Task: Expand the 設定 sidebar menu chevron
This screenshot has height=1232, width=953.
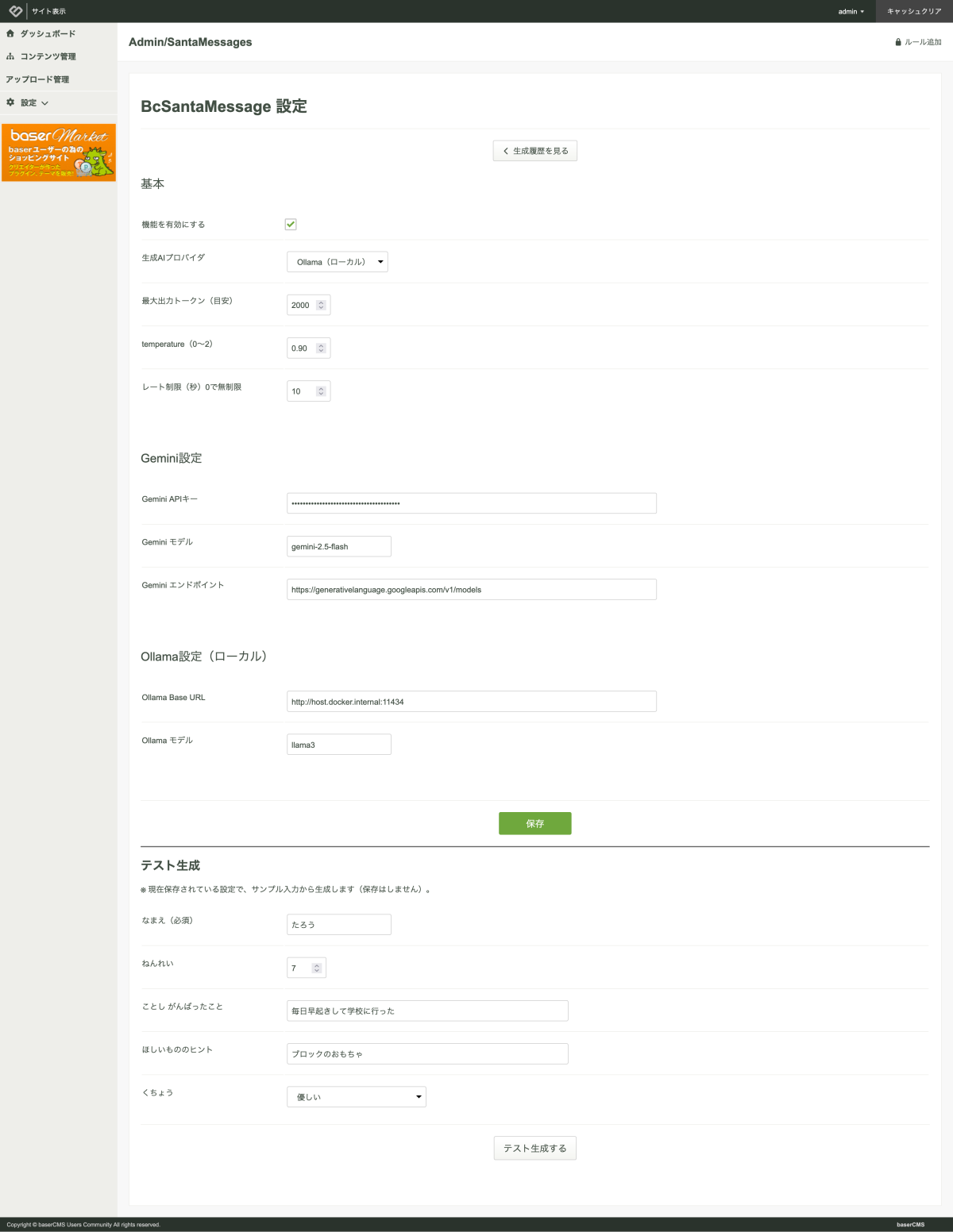Action: point(44,103)
